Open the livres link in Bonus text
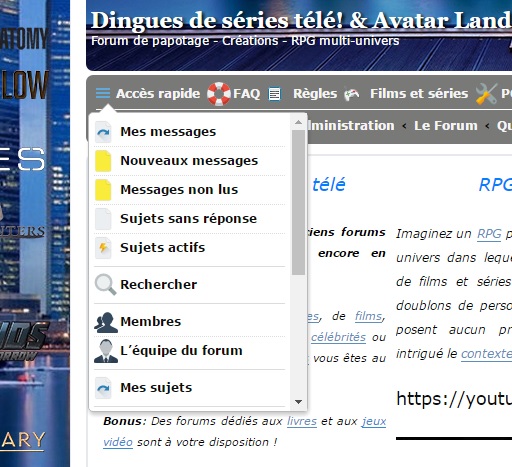The width and height of the screenshot is (512, 467). [302, 421]
